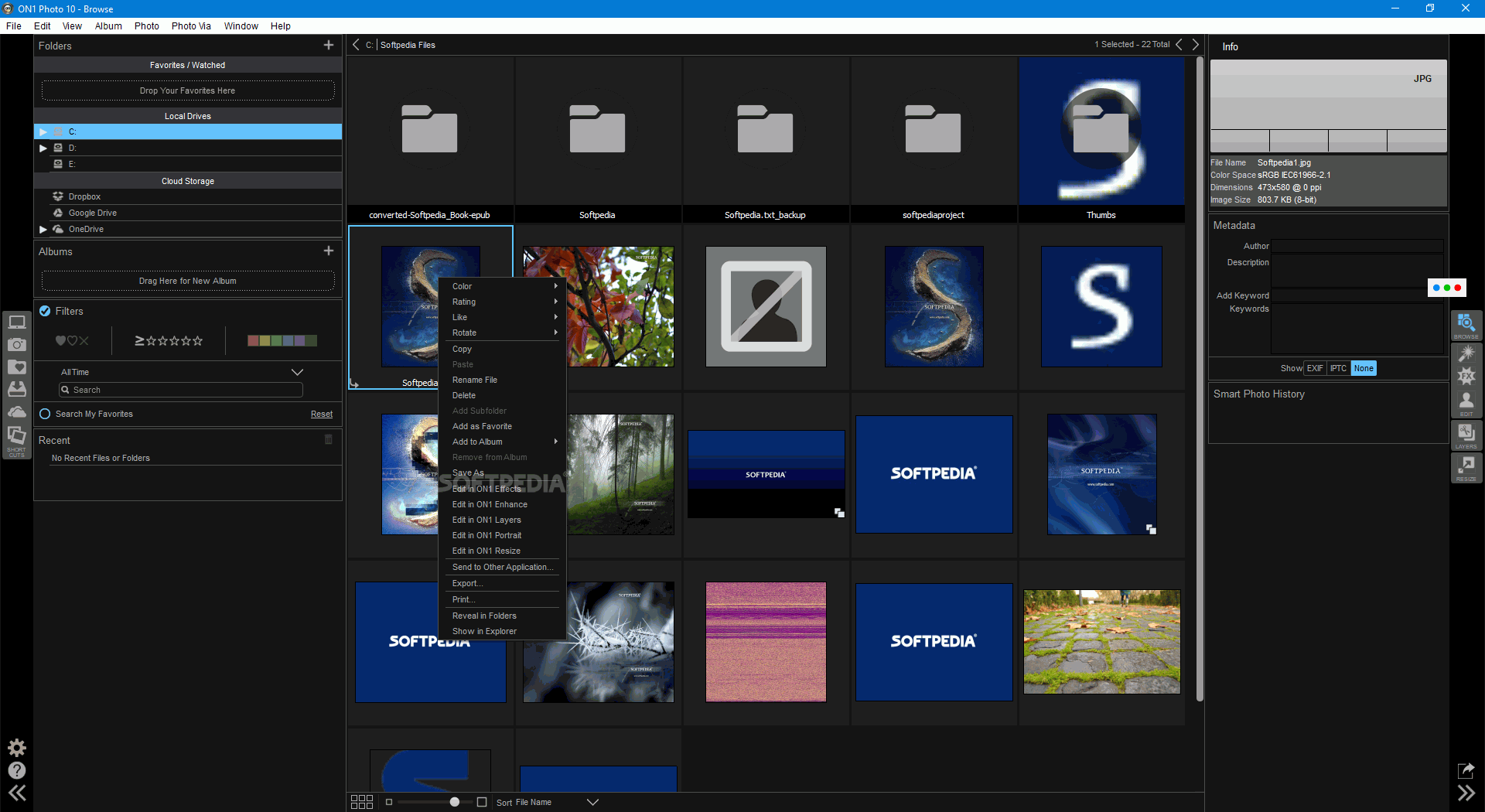Screen dimensions: 1485x812
Task: Collapse the left panel with the double arrow
Action: point(17,793)
